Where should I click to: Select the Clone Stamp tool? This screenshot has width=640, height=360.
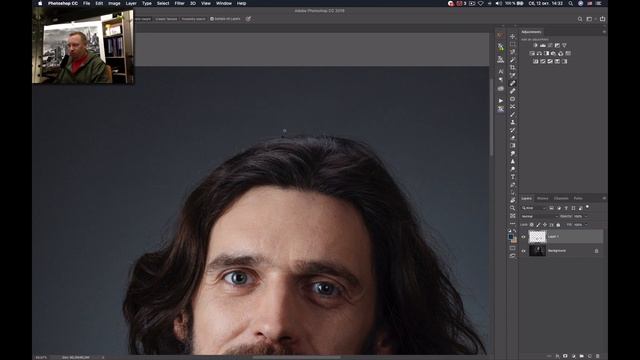(x=513, y=122)
